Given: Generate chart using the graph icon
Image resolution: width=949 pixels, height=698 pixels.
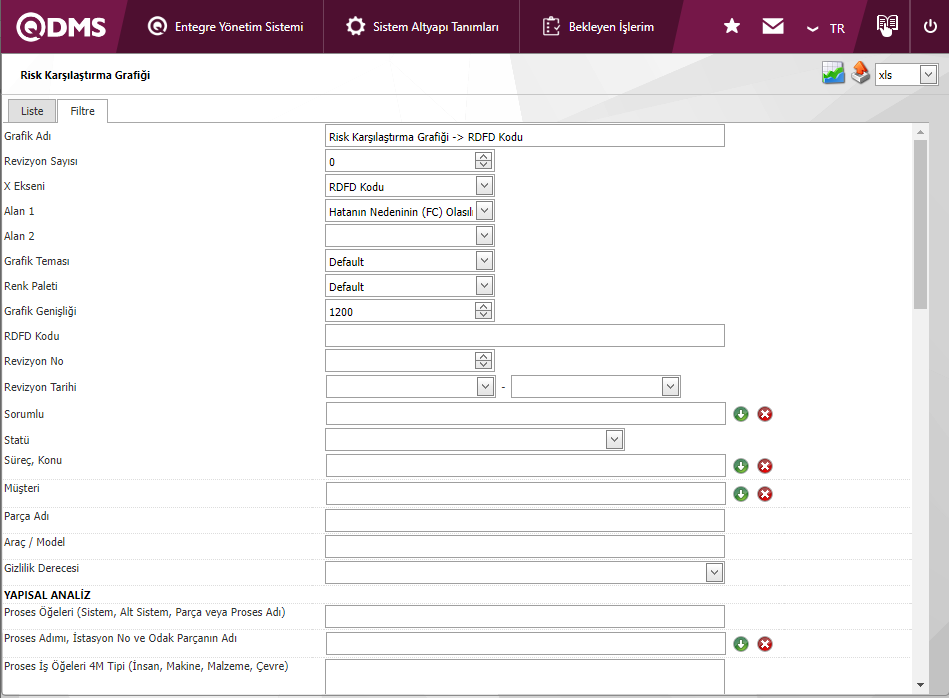Looking at the screenshot, I should [x=833, y=74].
